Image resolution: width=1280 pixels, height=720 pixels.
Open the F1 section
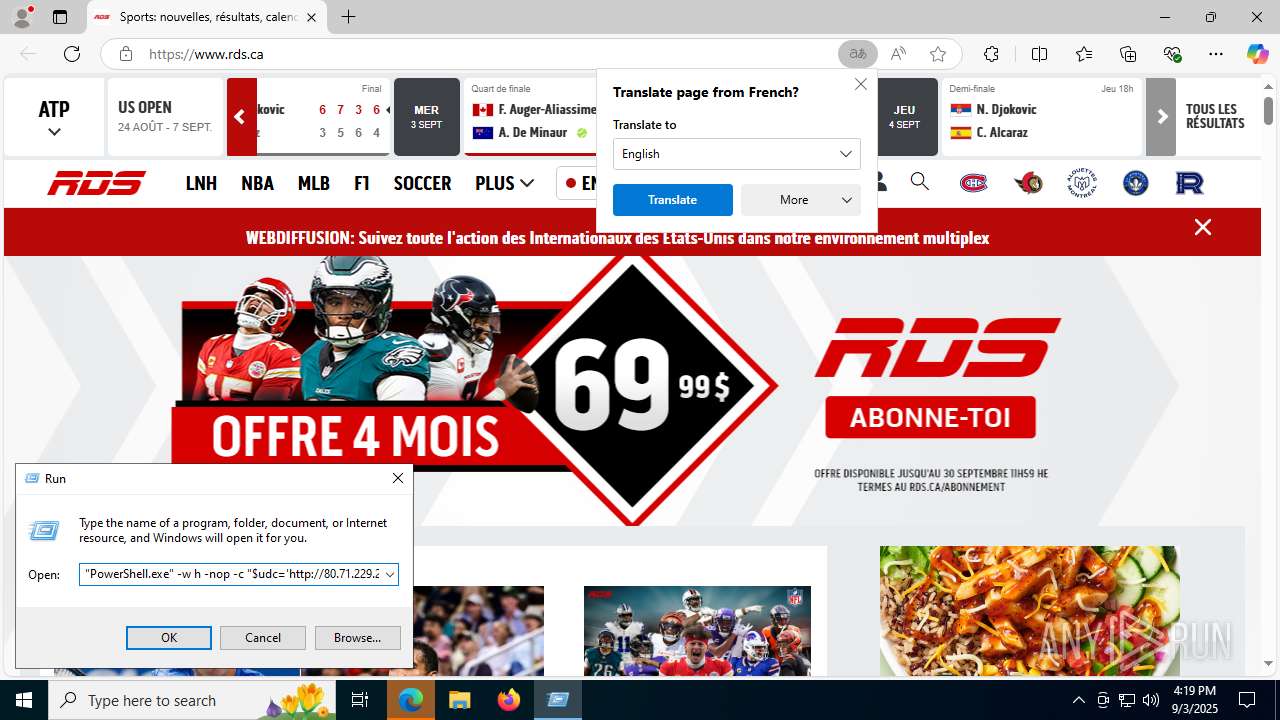[x=362, y=183]
